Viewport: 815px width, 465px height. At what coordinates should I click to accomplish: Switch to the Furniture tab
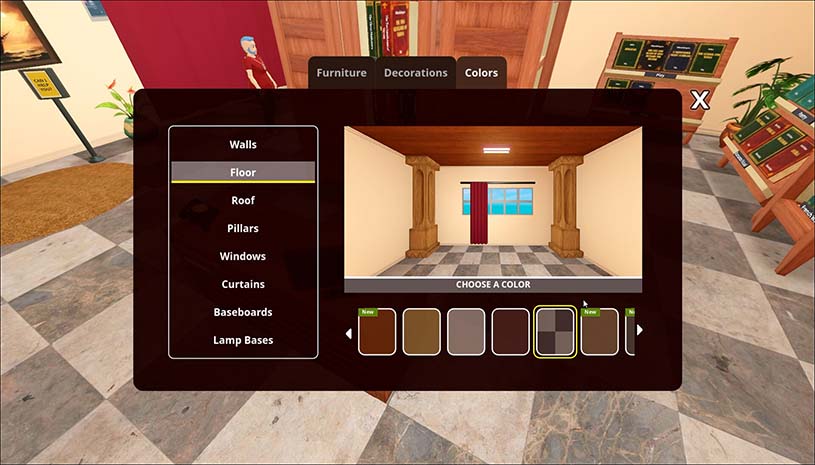pos(341,73)
